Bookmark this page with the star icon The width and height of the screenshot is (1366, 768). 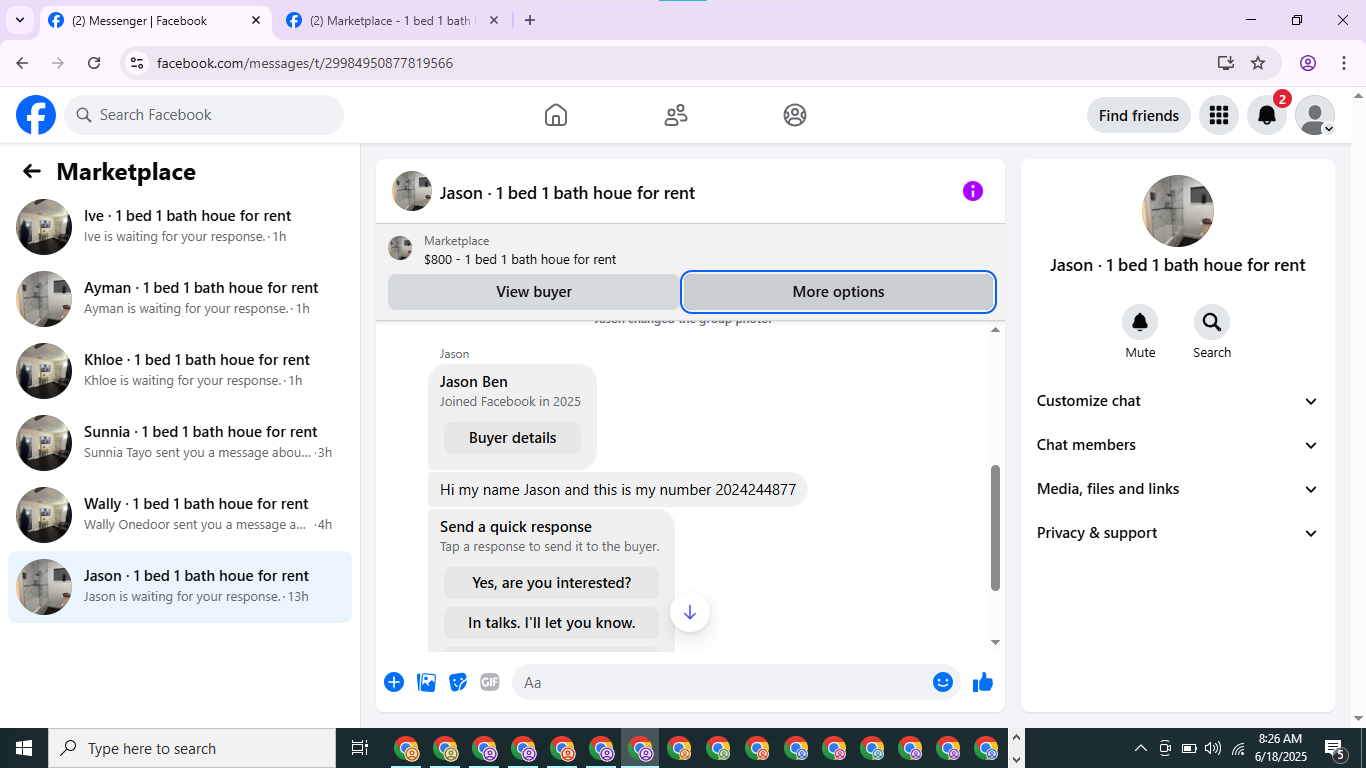[x=1258, y=63]
